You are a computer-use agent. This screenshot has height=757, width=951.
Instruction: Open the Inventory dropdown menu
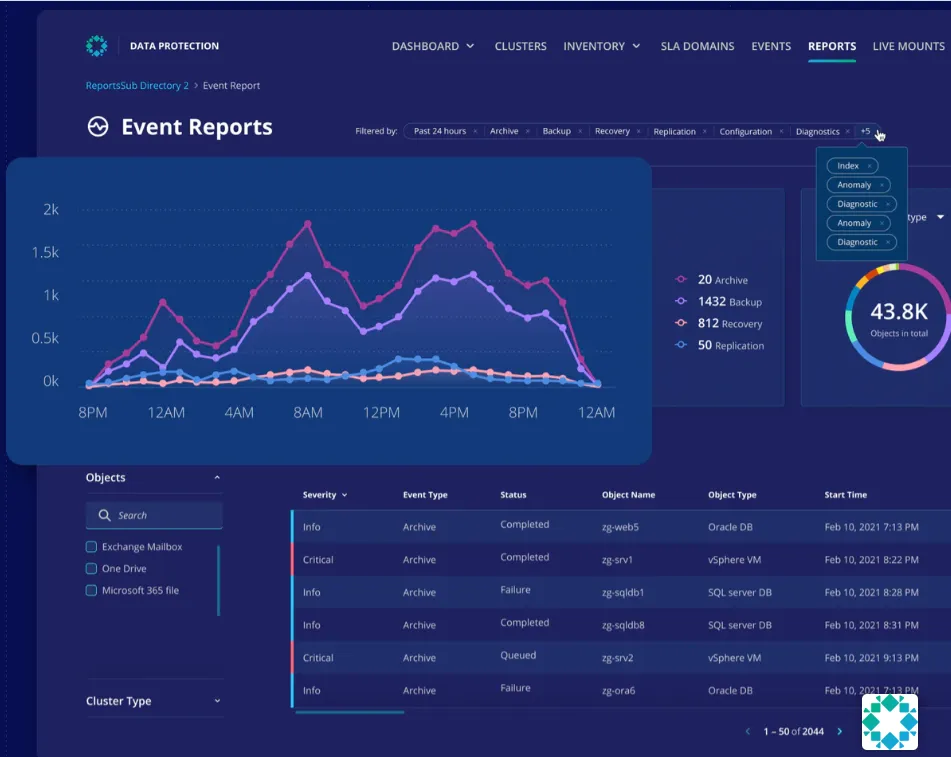[602, 46]
